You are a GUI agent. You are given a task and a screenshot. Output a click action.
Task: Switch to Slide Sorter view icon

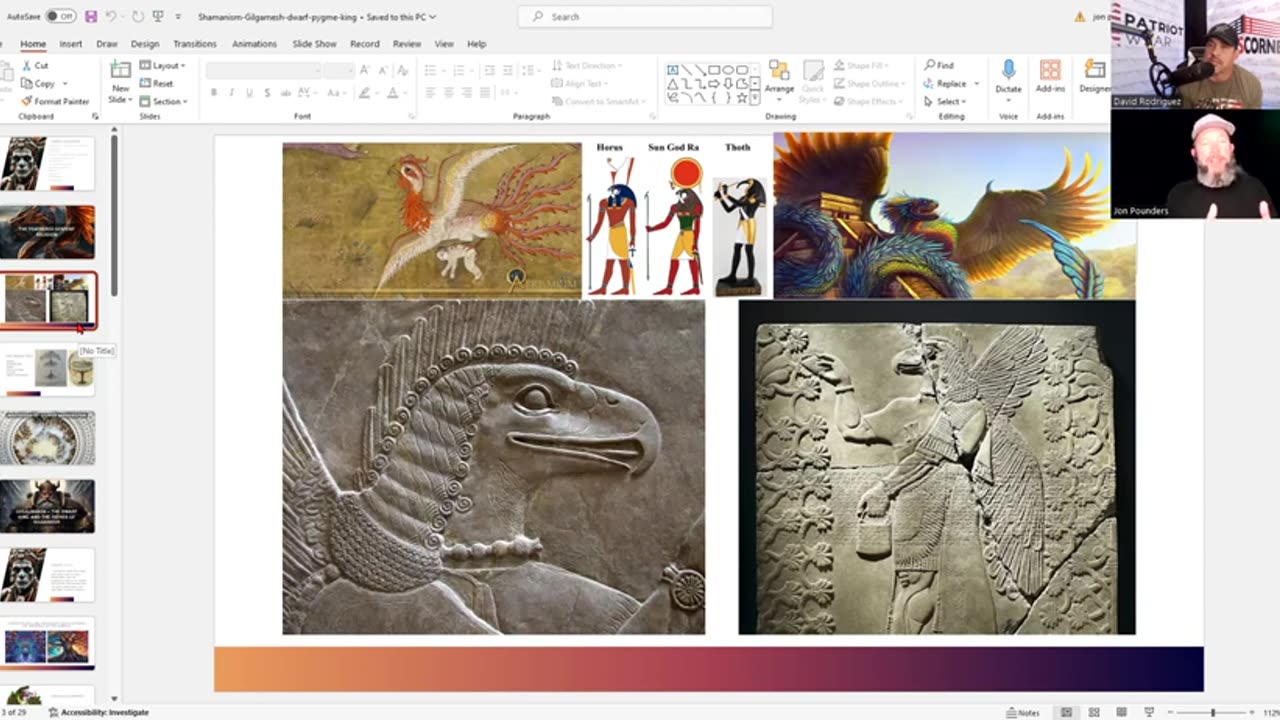1094,712
